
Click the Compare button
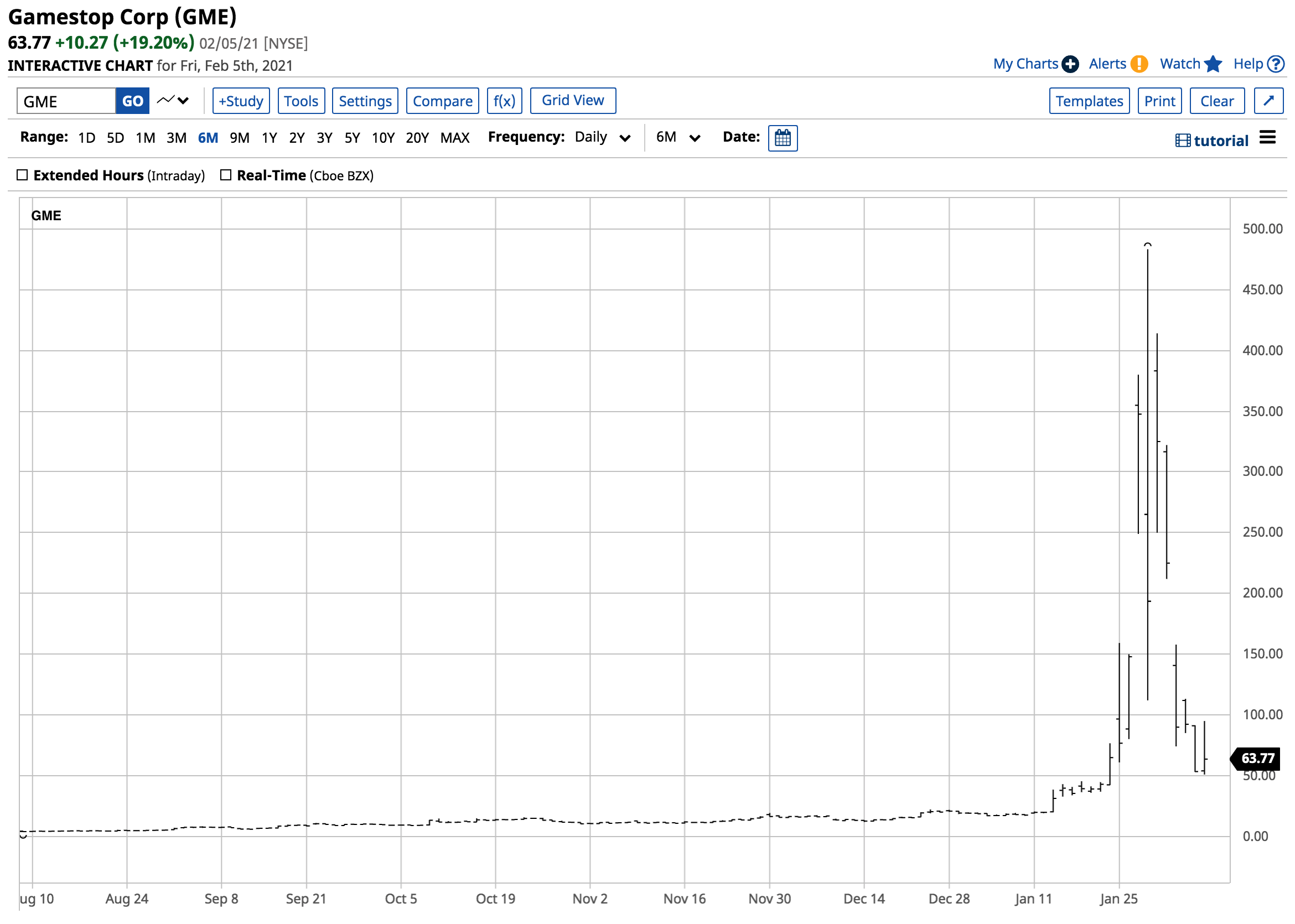click(x=442, y=101)
